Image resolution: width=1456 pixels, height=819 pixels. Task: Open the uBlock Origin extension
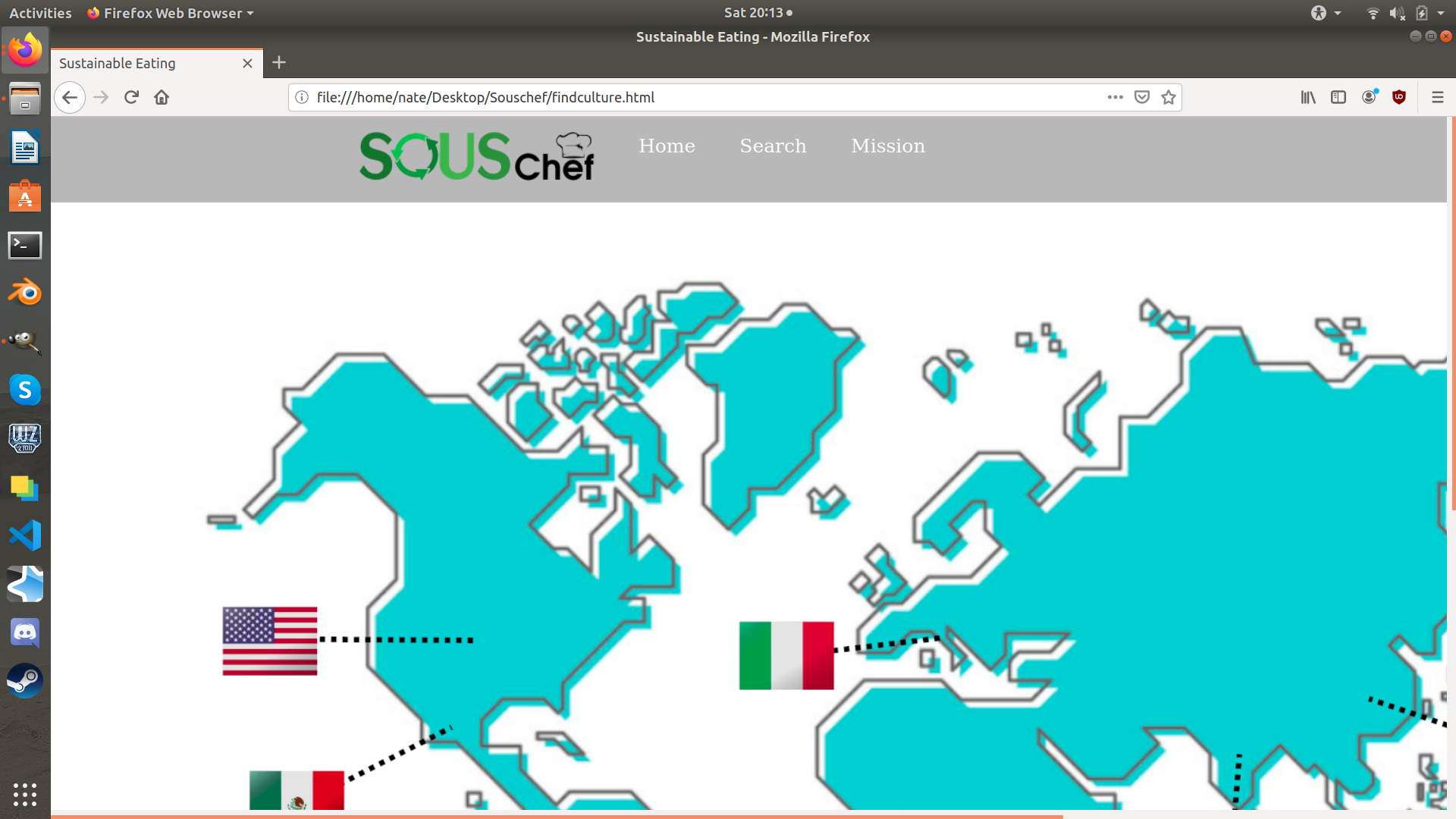(x=1399, y=97)
